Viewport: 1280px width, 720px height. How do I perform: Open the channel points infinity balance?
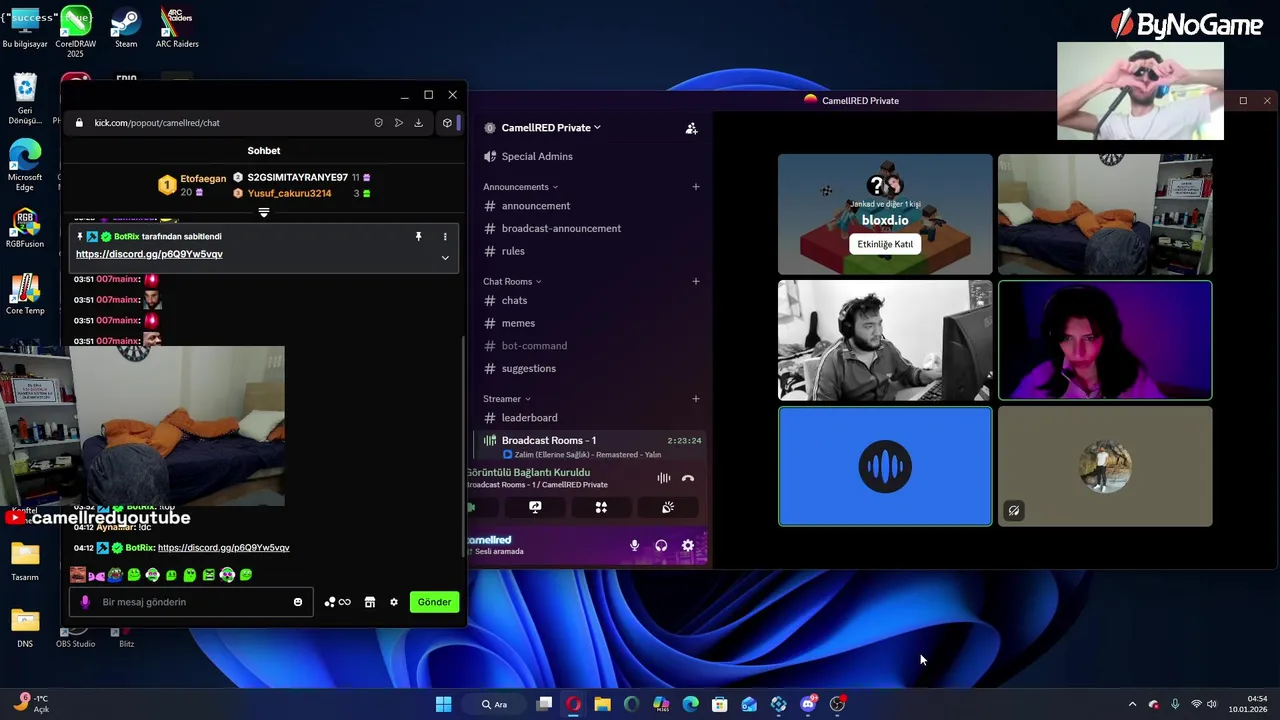(338, 602)
